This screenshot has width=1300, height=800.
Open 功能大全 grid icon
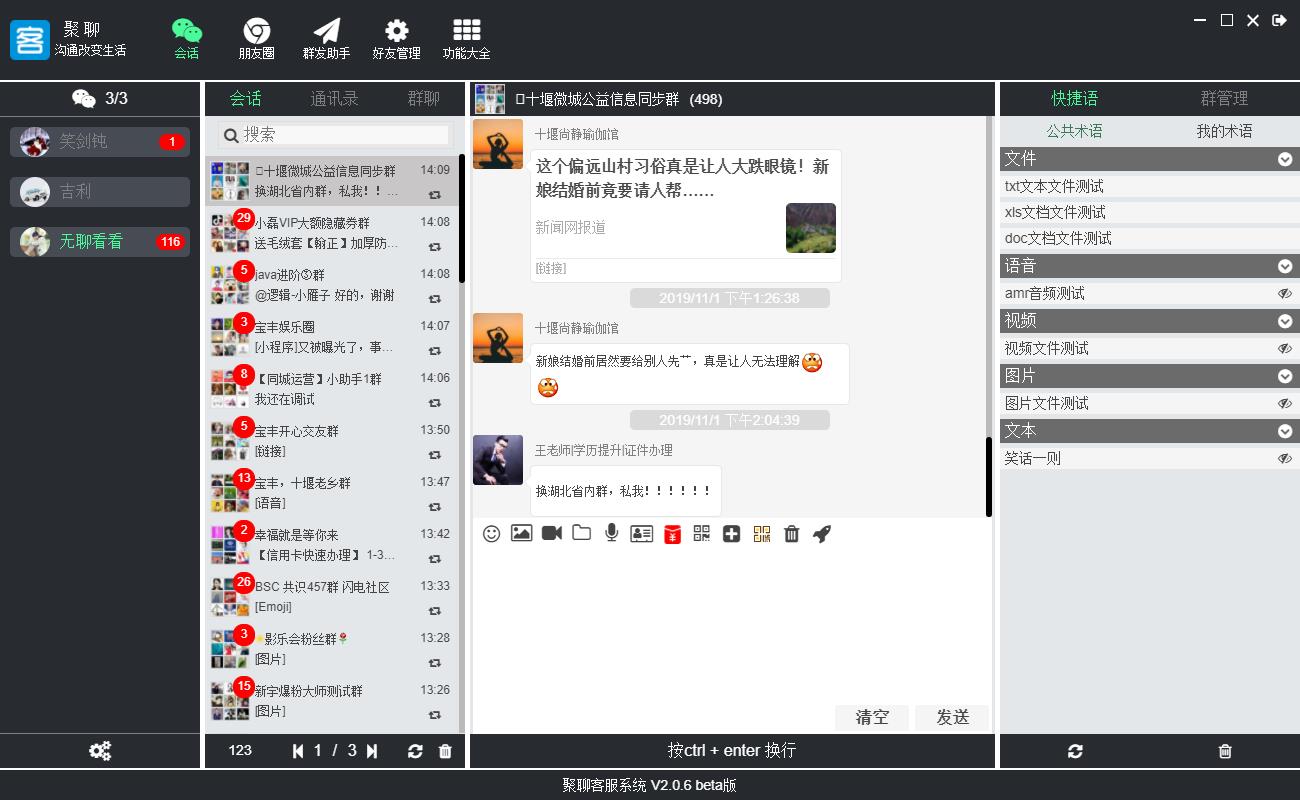click(466, 39)
